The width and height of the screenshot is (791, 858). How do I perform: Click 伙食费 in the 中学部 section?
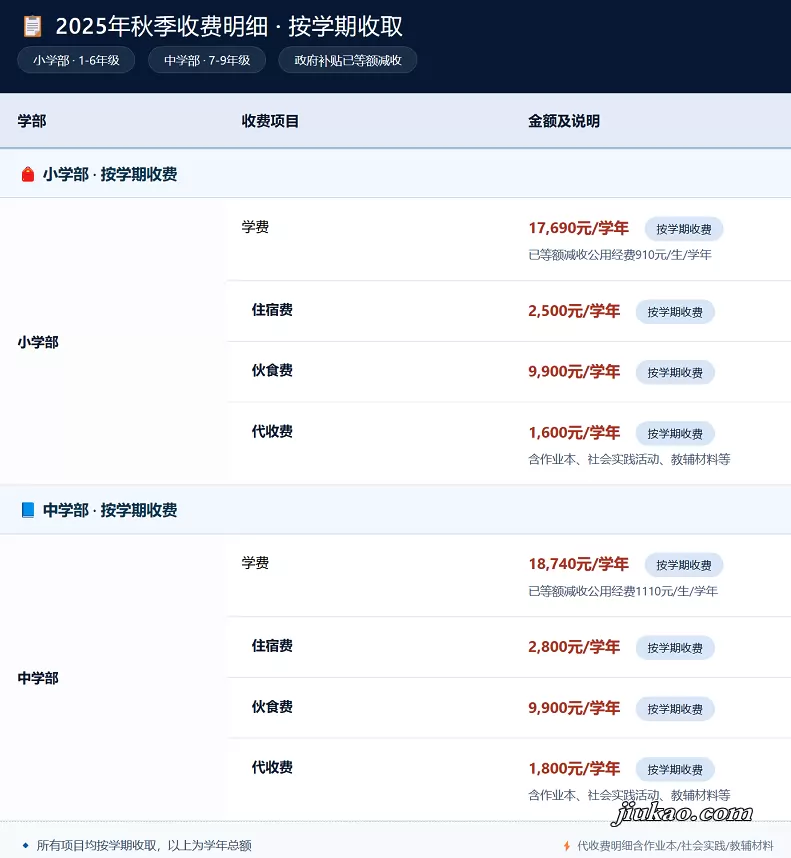pyautogui.click(x=272, y=706)
